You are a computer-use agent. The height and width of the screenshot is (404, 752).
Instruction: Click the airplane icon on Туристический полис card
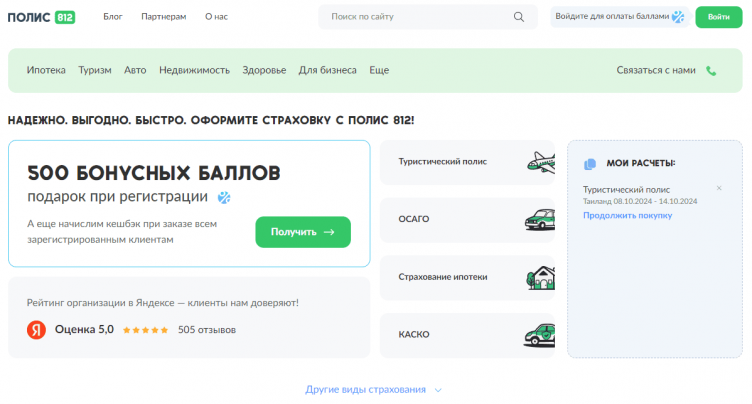[x=541, y=162]
